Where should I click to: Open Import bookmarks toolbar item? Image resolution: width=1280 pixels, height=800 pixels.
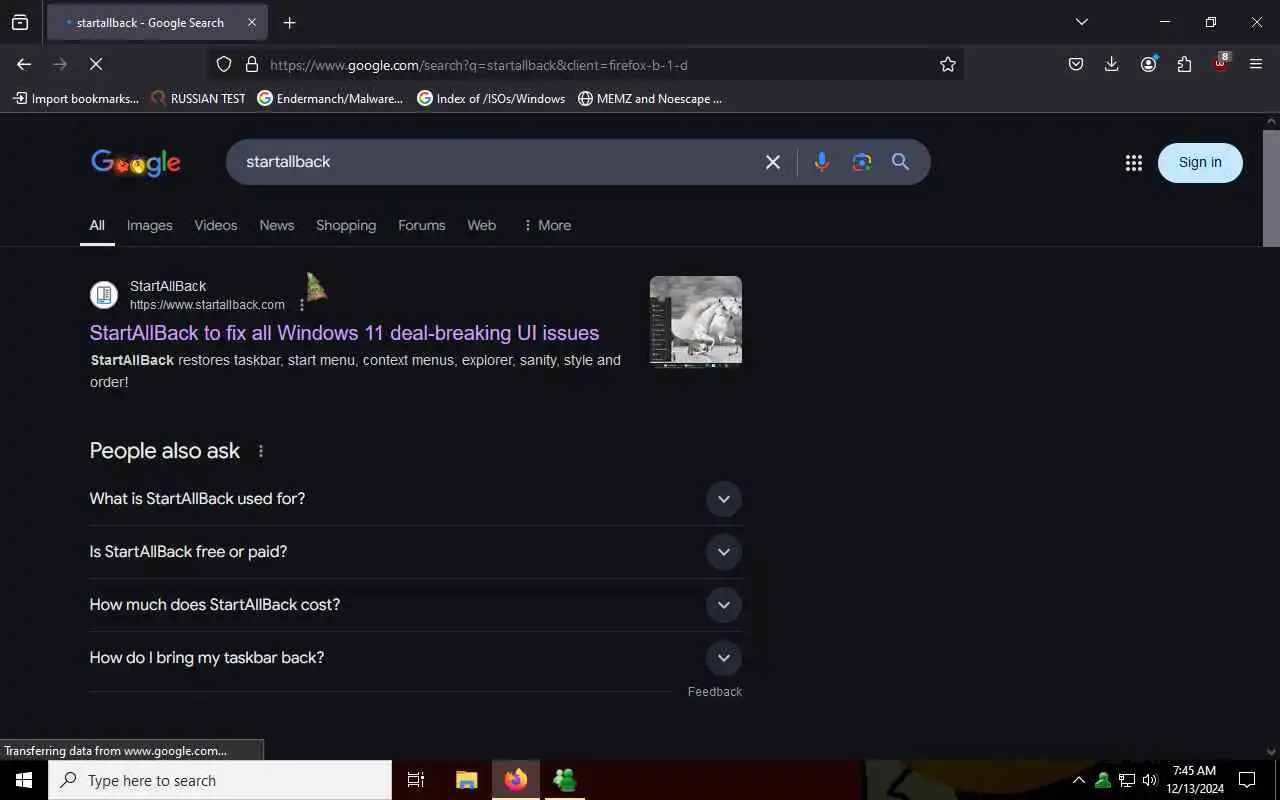(76, 98)
